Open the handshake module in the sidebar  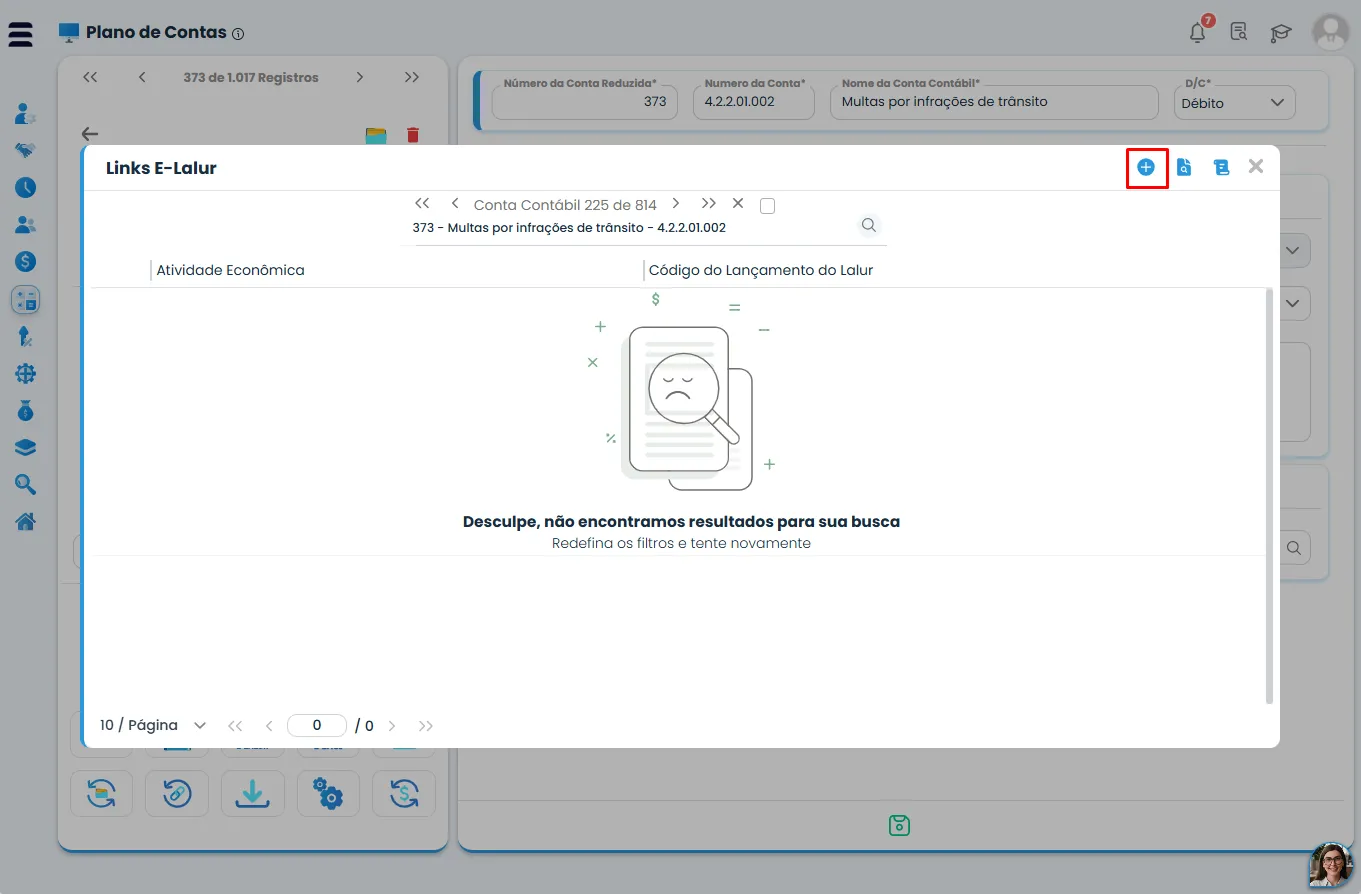(26, 150)
